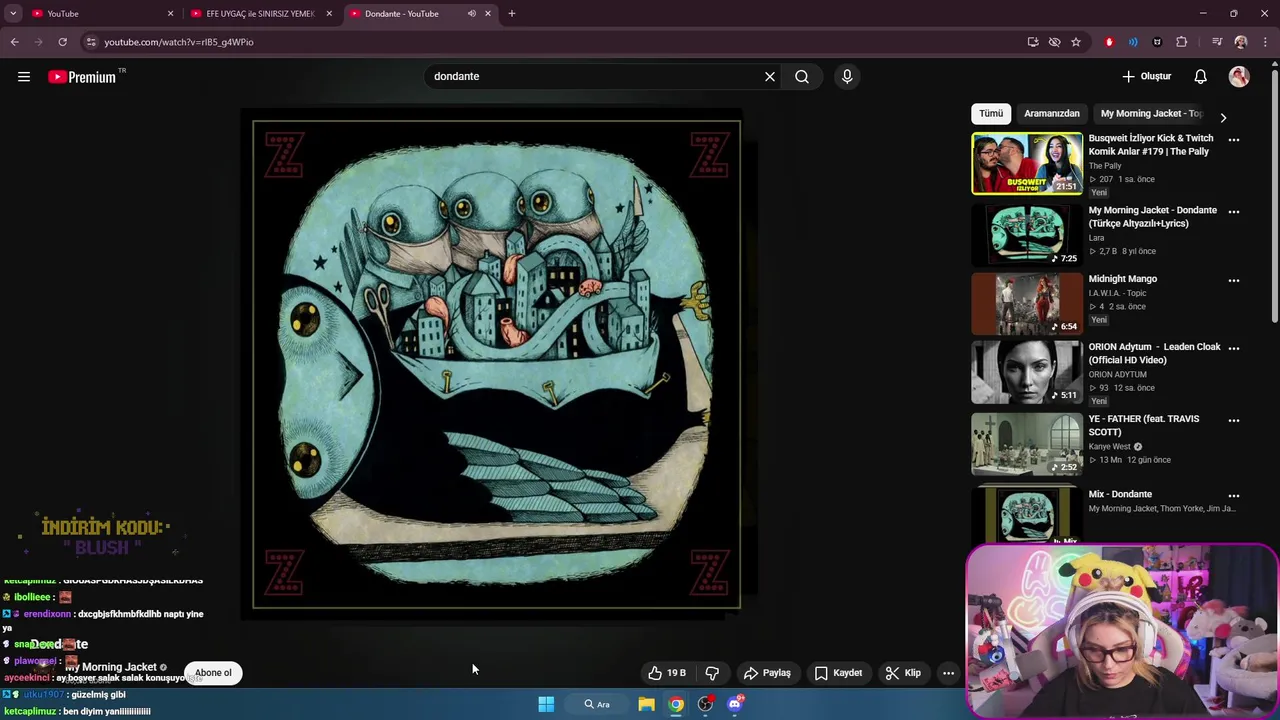Click the Oluştur create button

pyautogui.click(x=1146, y=77)
